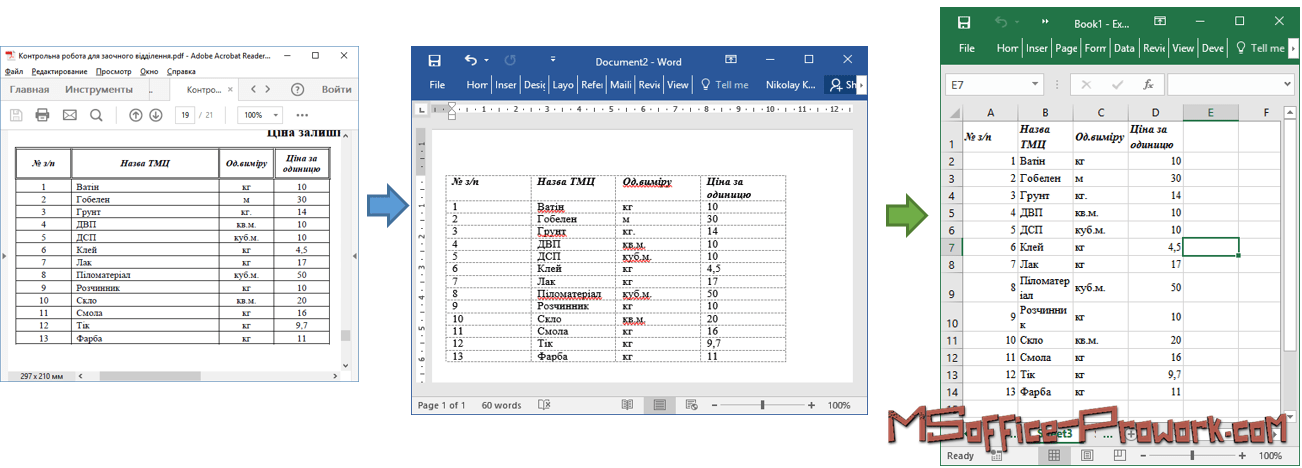Click the zoom-in plus button in Word status bar
The height and width of the screenshot is (468, 1302).
(813, 405)
